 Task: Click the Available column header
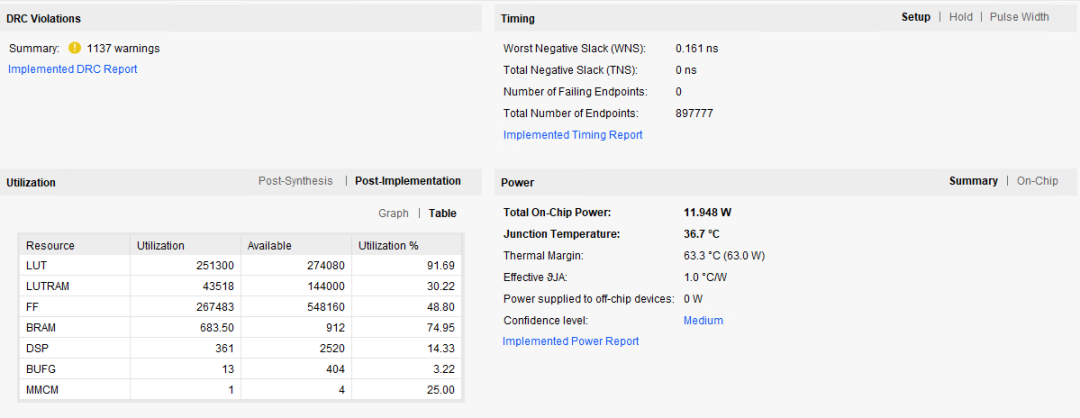(x=269, y=246)
